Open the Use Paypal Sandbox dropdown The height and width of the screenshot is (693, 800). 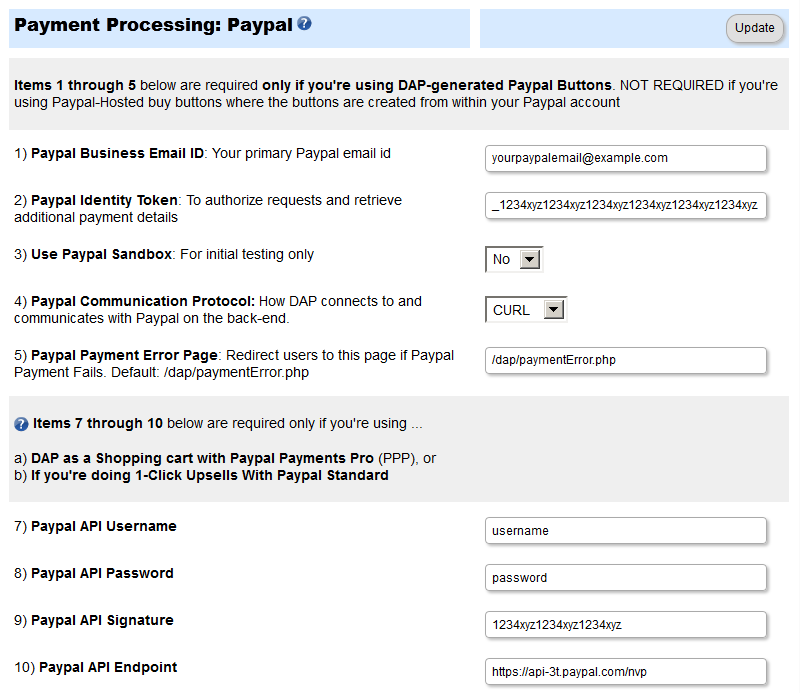(514, 260)
